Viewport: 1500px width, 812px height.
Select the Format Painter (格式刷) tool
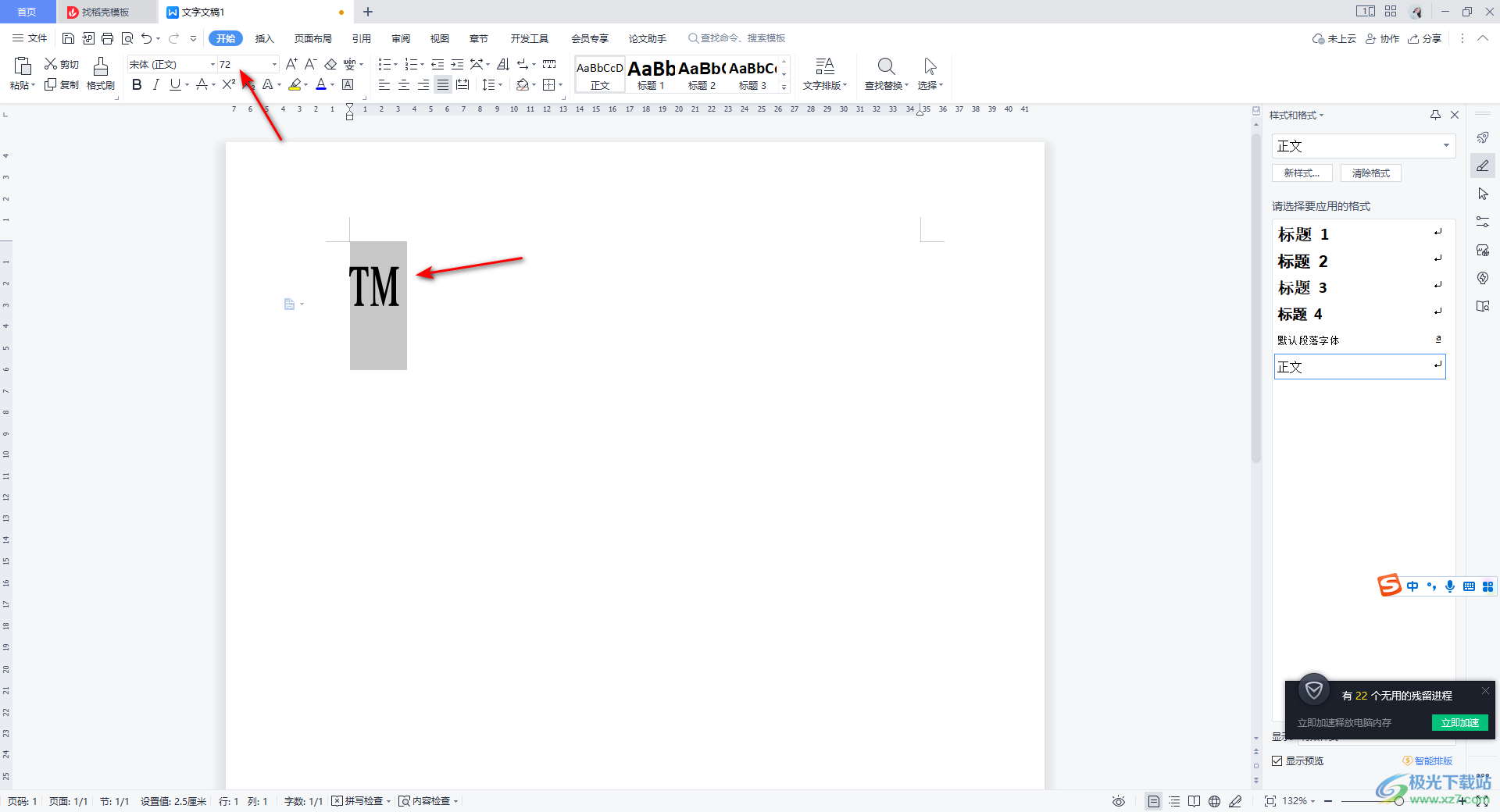pyautogui.click(x=100, y=74)
